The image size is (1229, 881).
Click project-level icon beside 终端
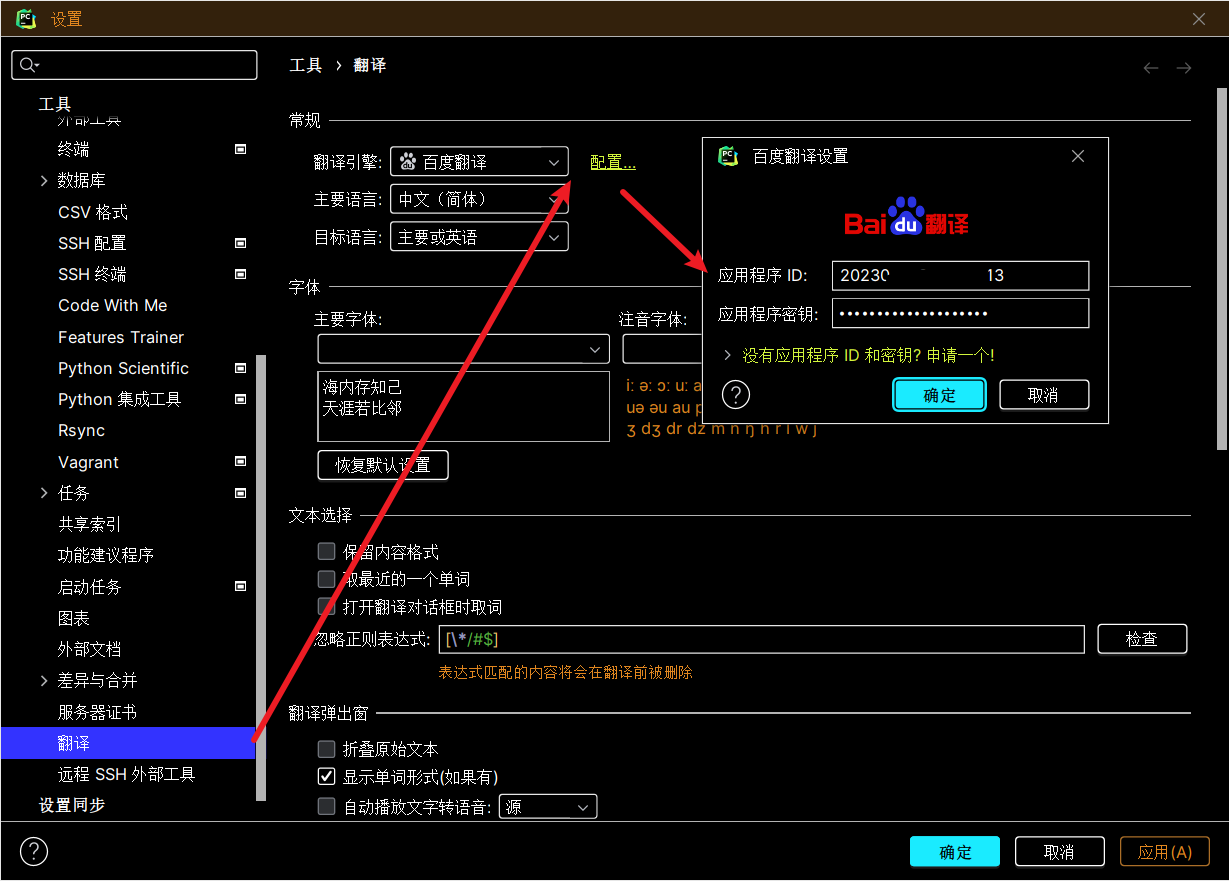click(x=240, y=149)
